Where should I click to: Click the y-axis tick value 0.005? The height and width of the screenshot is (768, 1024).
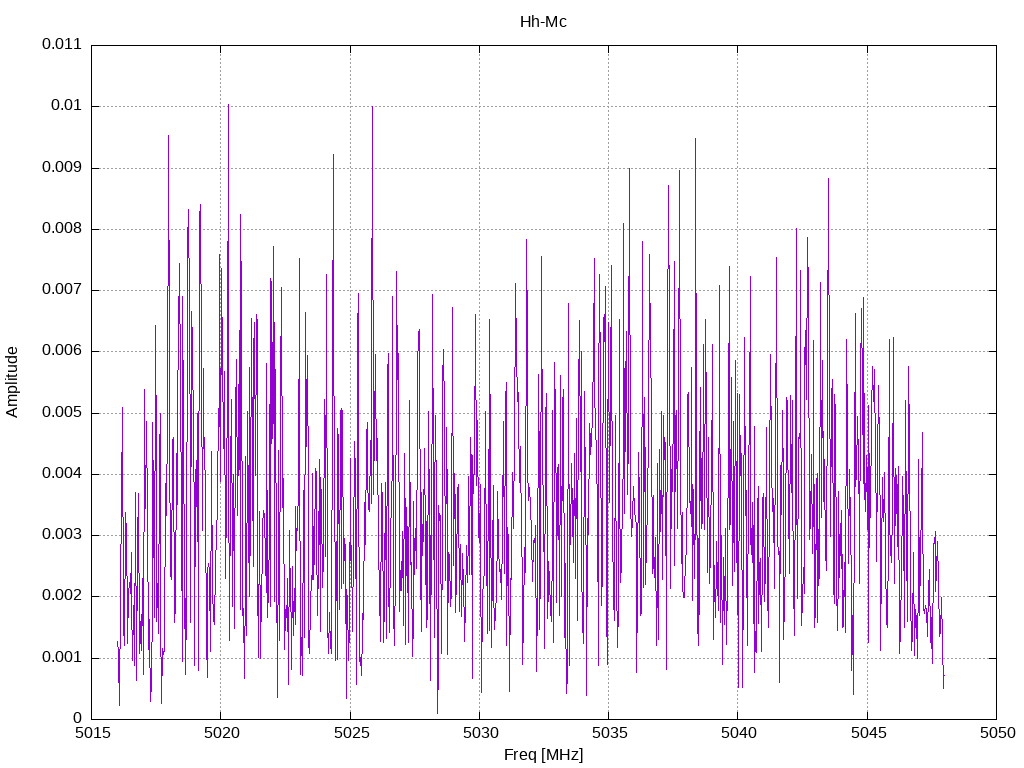(62, 412)
